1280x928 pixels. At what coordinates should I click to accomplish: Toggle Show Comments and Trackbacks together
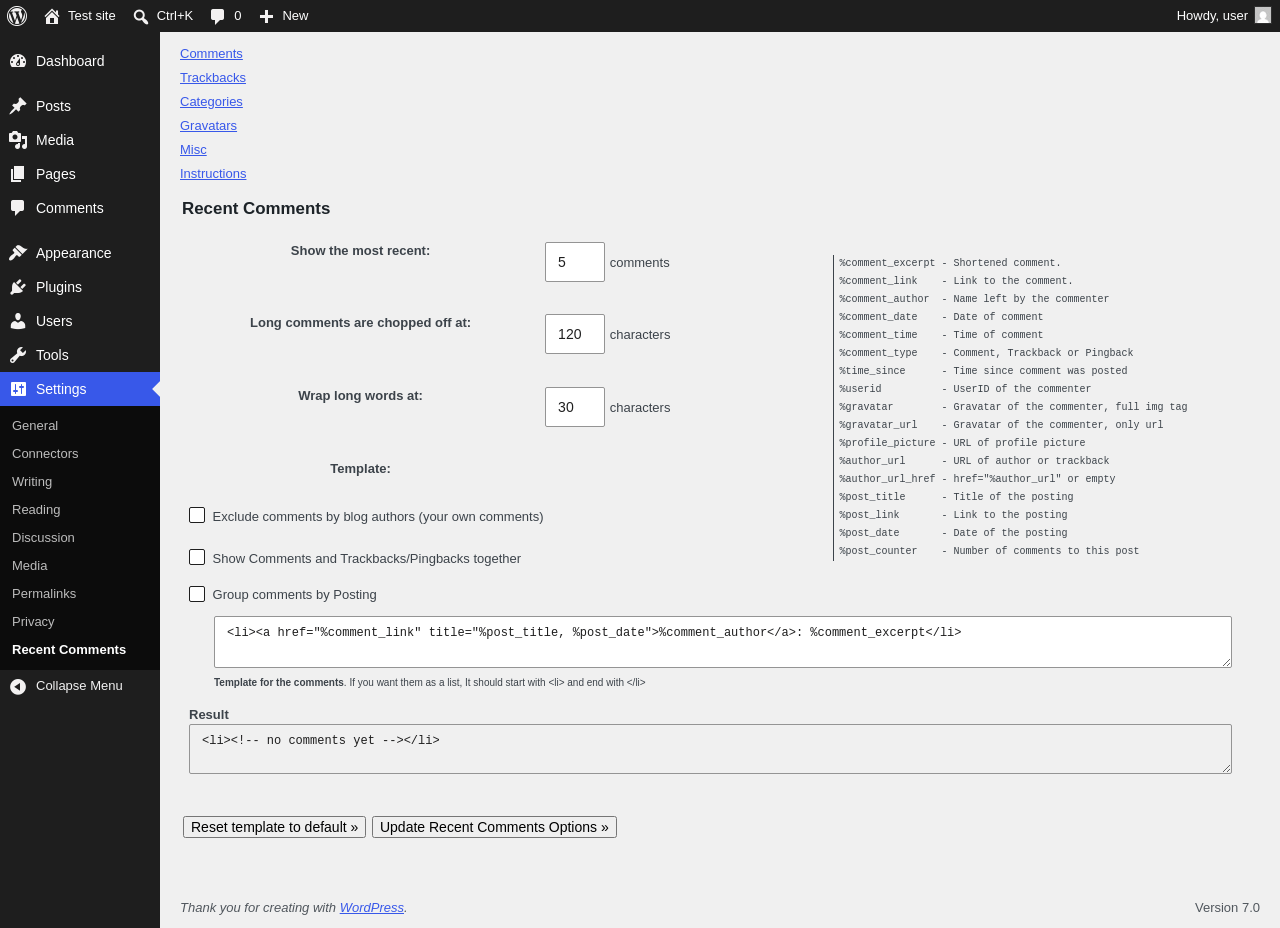(x=197, y=557)
